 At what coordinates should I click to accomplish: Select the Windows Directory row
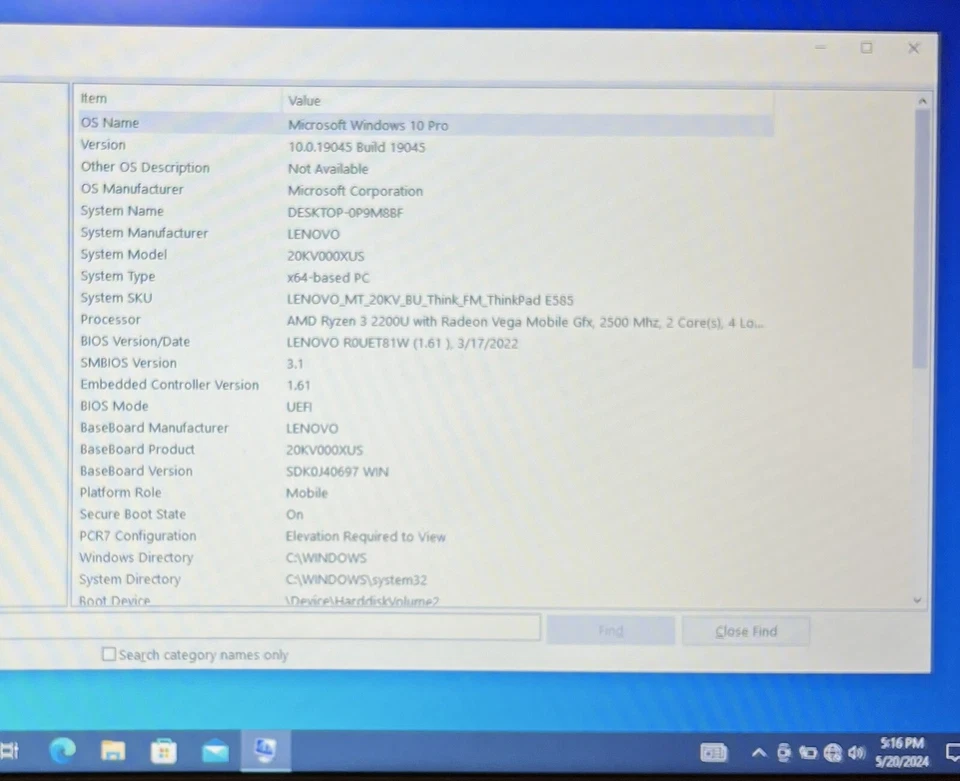coord(426,558)
